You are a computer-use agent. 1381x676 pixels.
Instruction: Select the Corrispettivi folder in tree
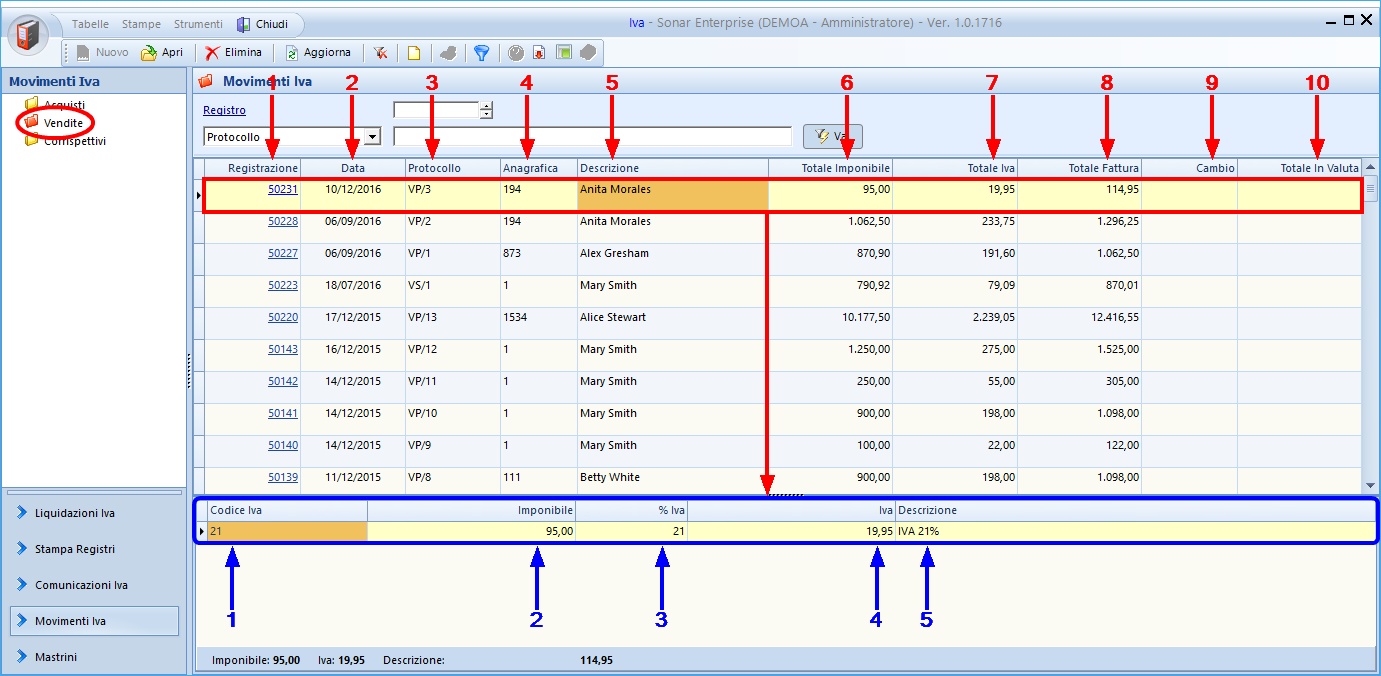[x=74, y=141]
